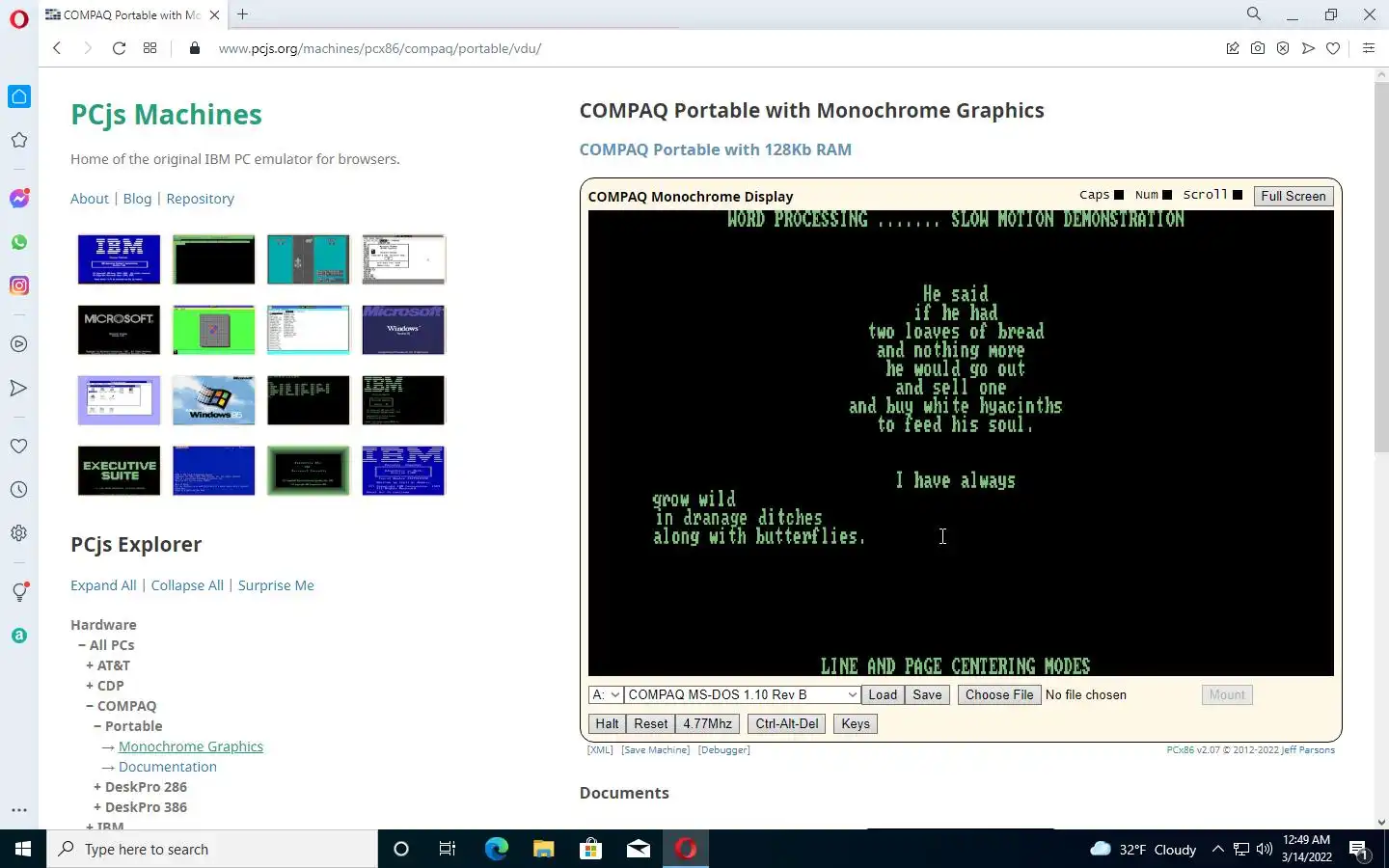
Task: Open Cortana circle on taskbar
Action: pos(401,849)
